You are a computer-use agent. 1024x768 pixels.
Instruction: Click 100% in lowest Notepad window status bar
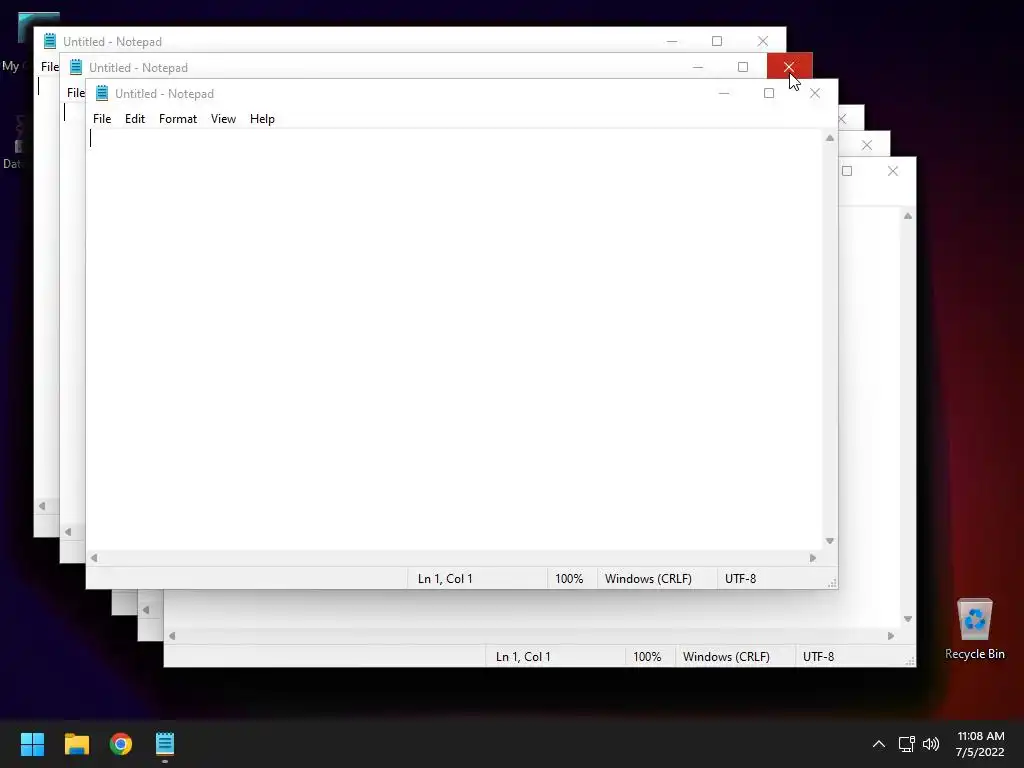pos(647,656)
